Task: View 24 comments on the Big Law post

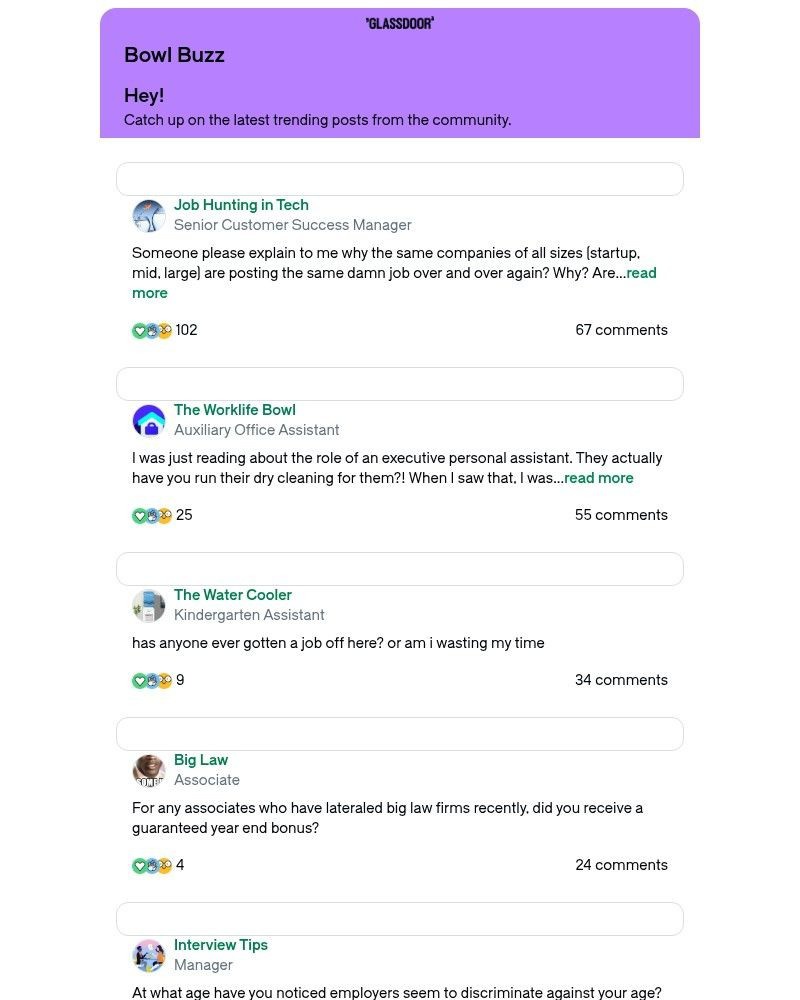Action: [621, 865]
